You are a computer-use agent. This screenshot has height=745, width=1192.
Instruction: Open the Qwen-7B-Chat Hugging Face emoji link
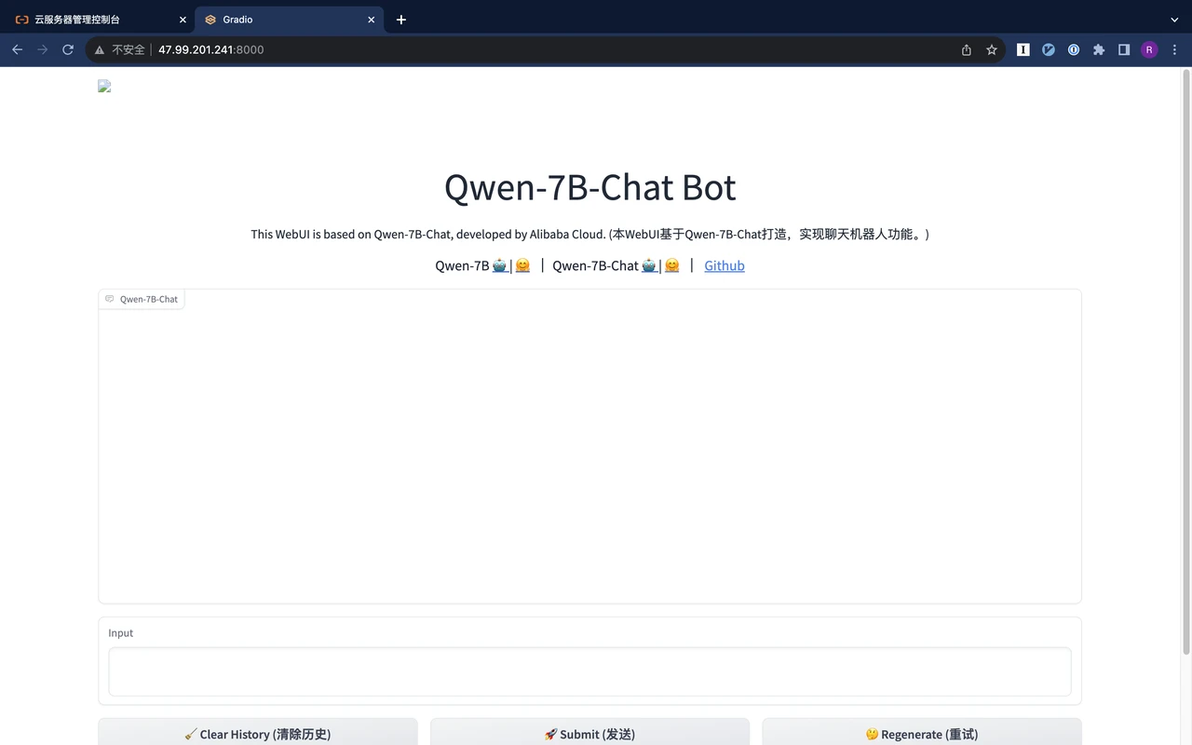[671, 265]
